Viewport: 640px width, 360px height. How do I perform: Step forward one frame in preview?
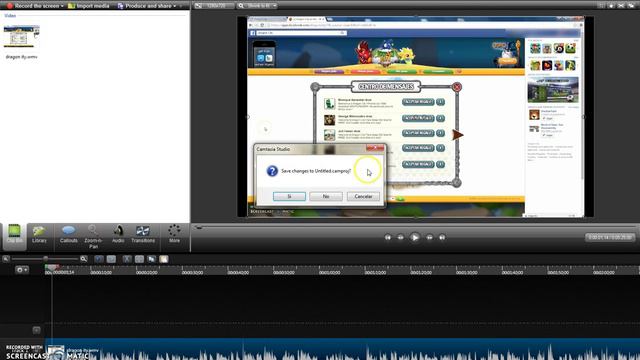click(x=429, y=237)
